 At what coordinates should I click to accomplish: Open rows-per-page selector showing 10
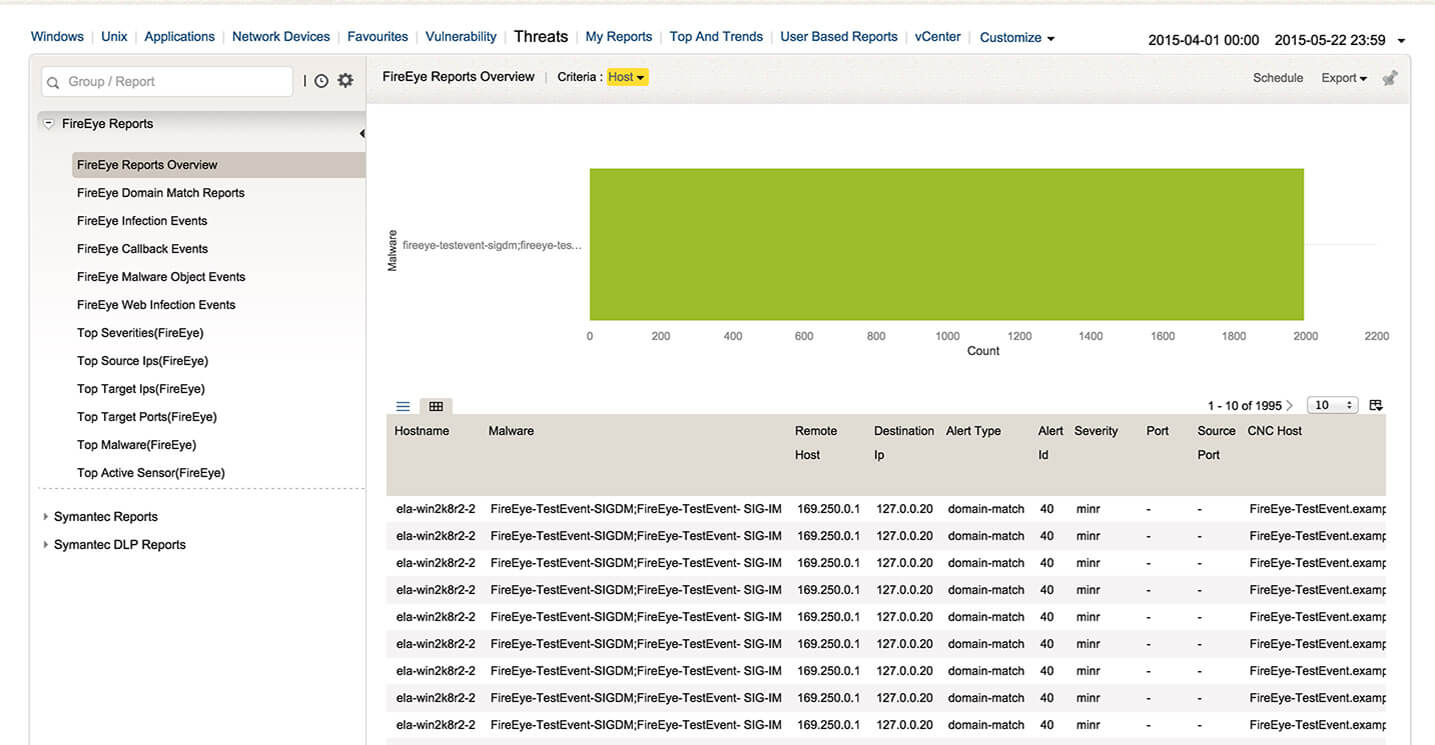click(x=1332, y=405)
